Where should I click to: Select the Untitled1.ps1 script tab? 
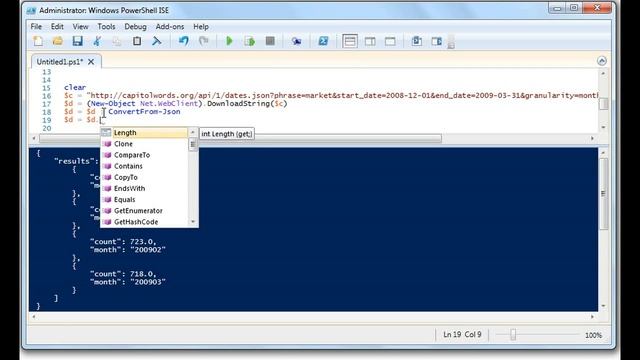click(x=60, y=62)
